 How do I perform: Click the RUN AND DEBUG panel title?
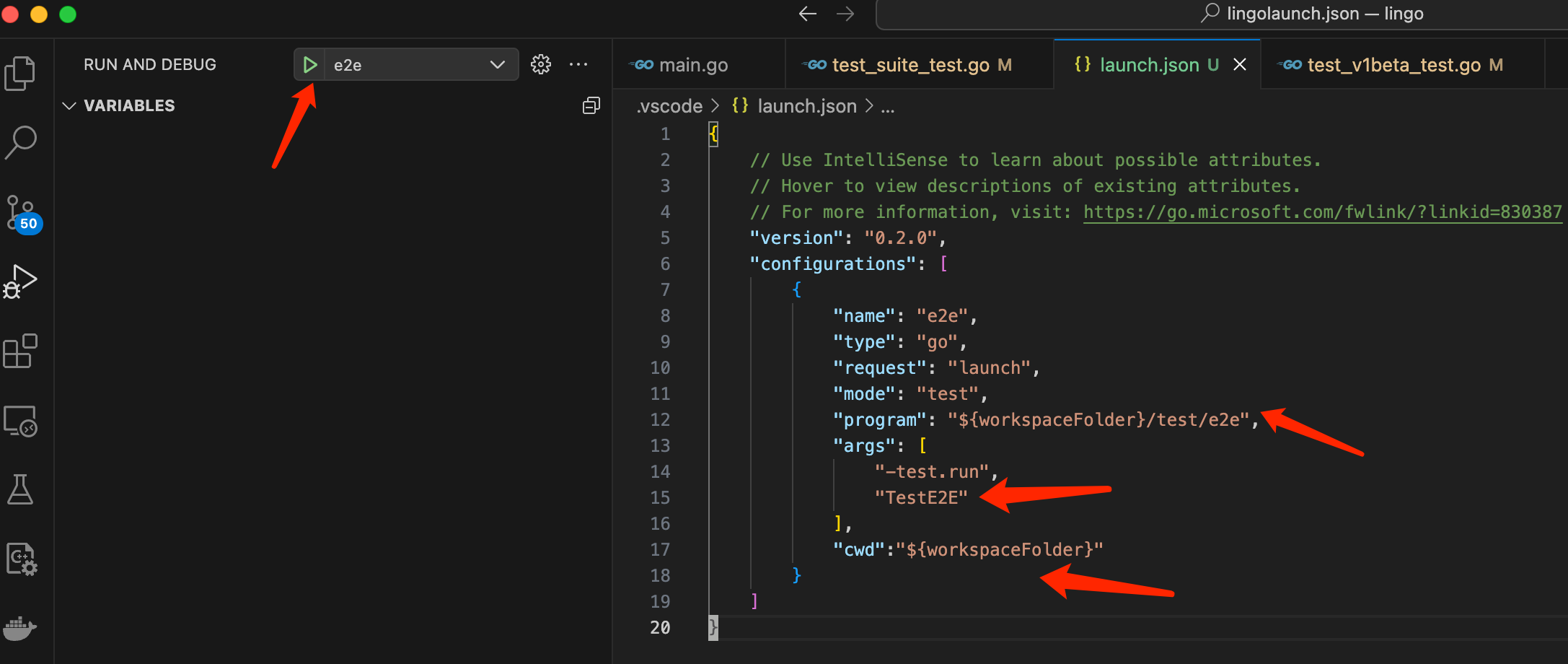point(150,65)
